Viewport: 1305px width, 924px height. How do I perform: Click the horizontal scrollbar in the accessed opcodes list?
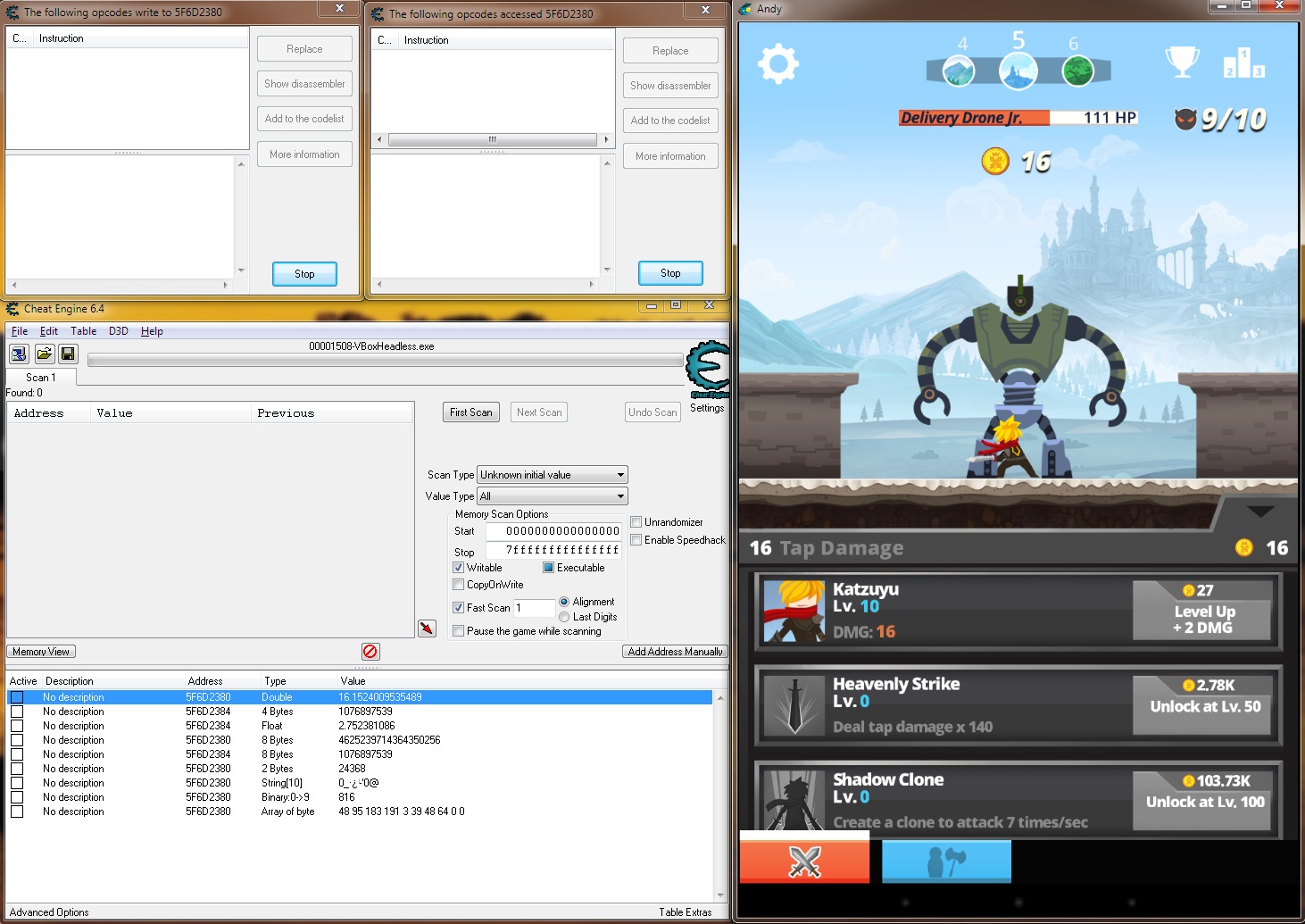(492, 139)
